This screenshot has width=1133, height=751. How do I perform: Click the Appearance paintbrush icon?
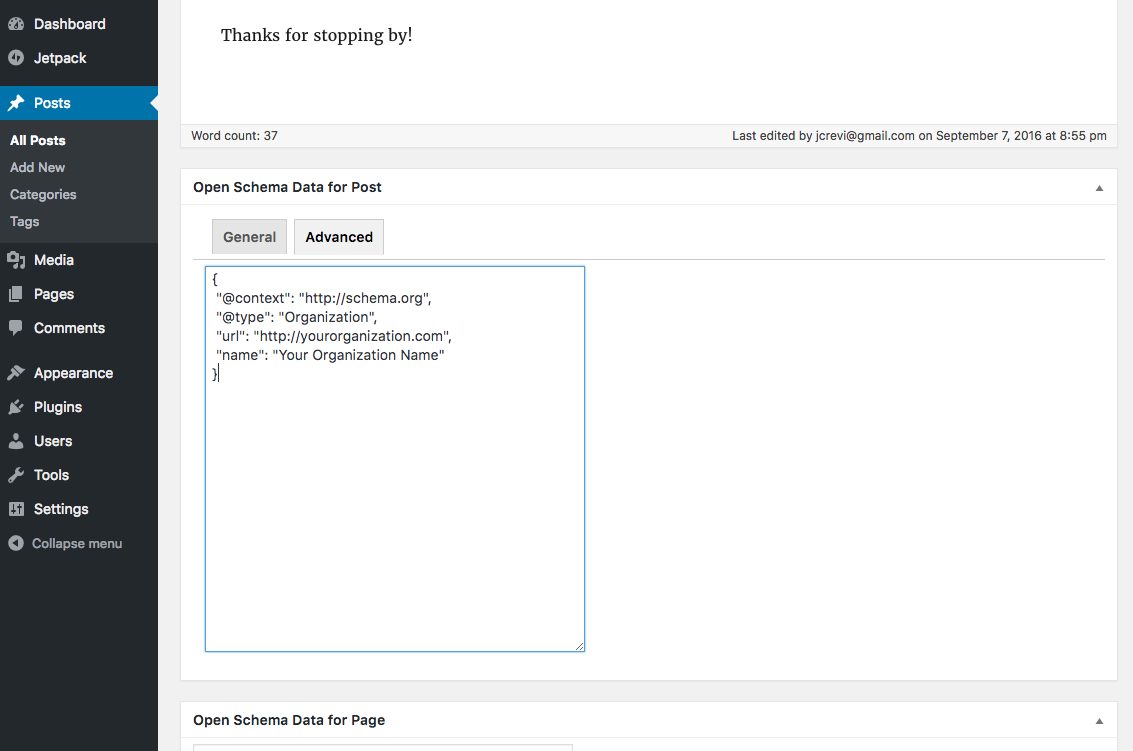16,373
